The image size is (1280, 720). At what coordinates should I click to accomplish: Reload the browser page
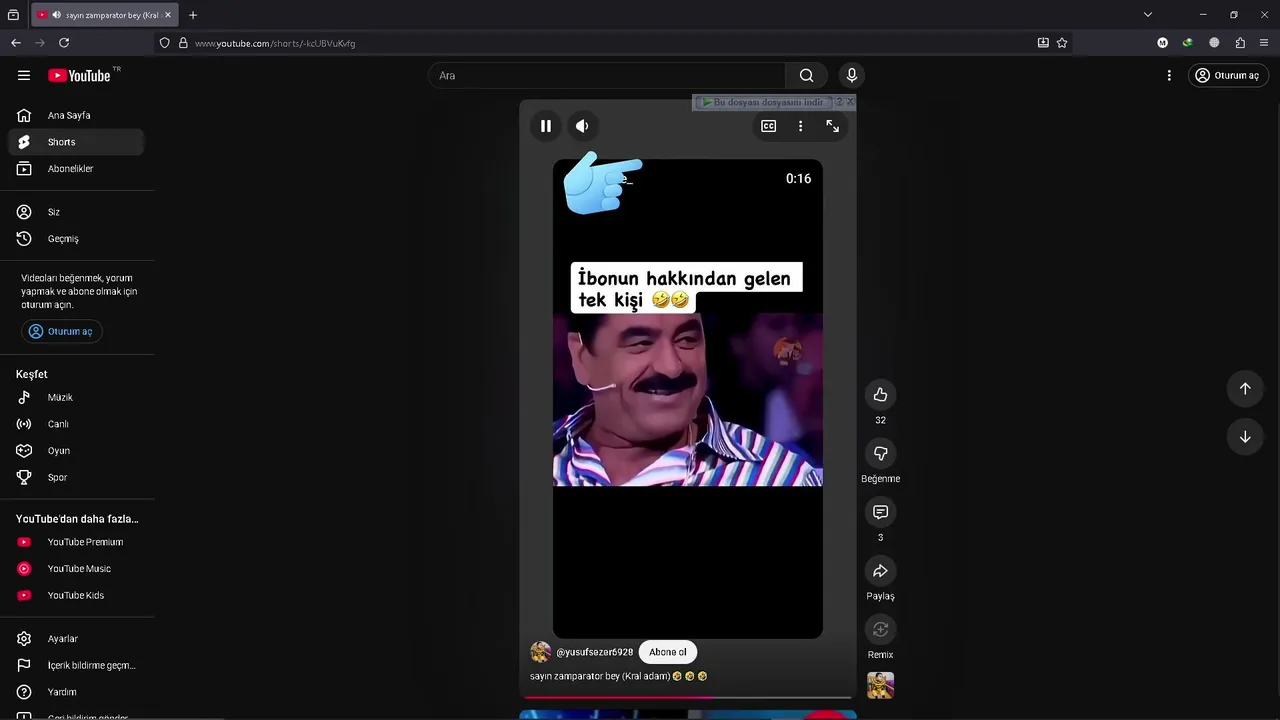64,43
